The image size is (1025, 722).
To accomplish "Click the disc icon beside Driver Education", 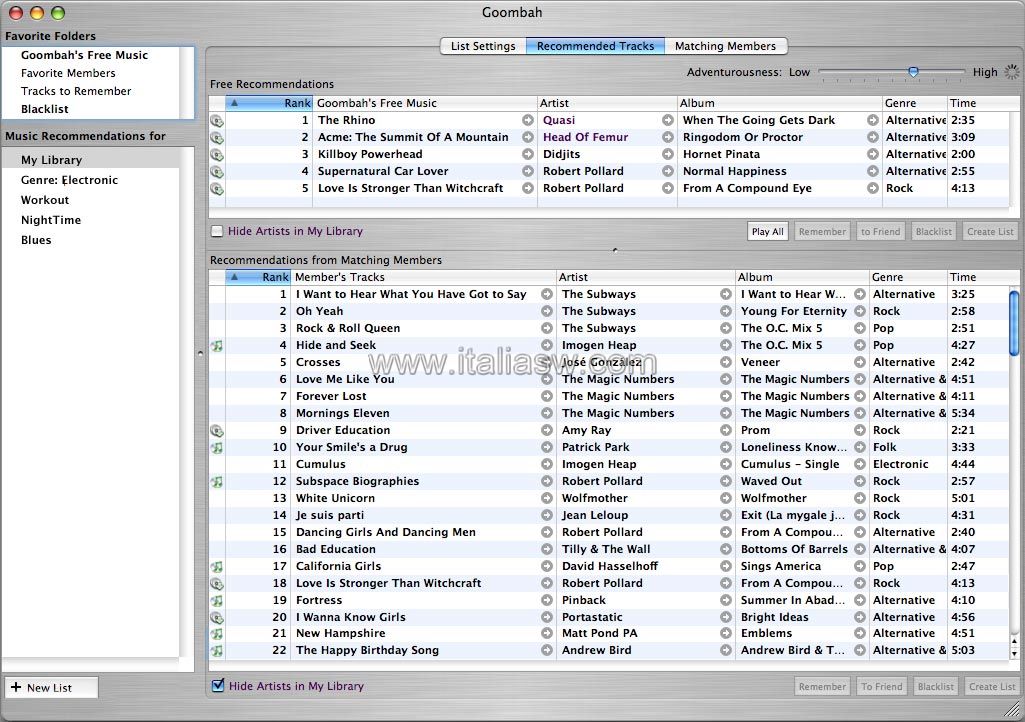I will coord(217,431).
